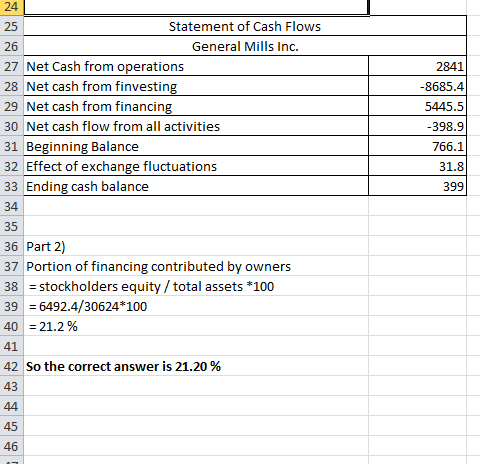The image size is (480, 464).
Task: Select row header 46
Action: click(x=11, y=446)
